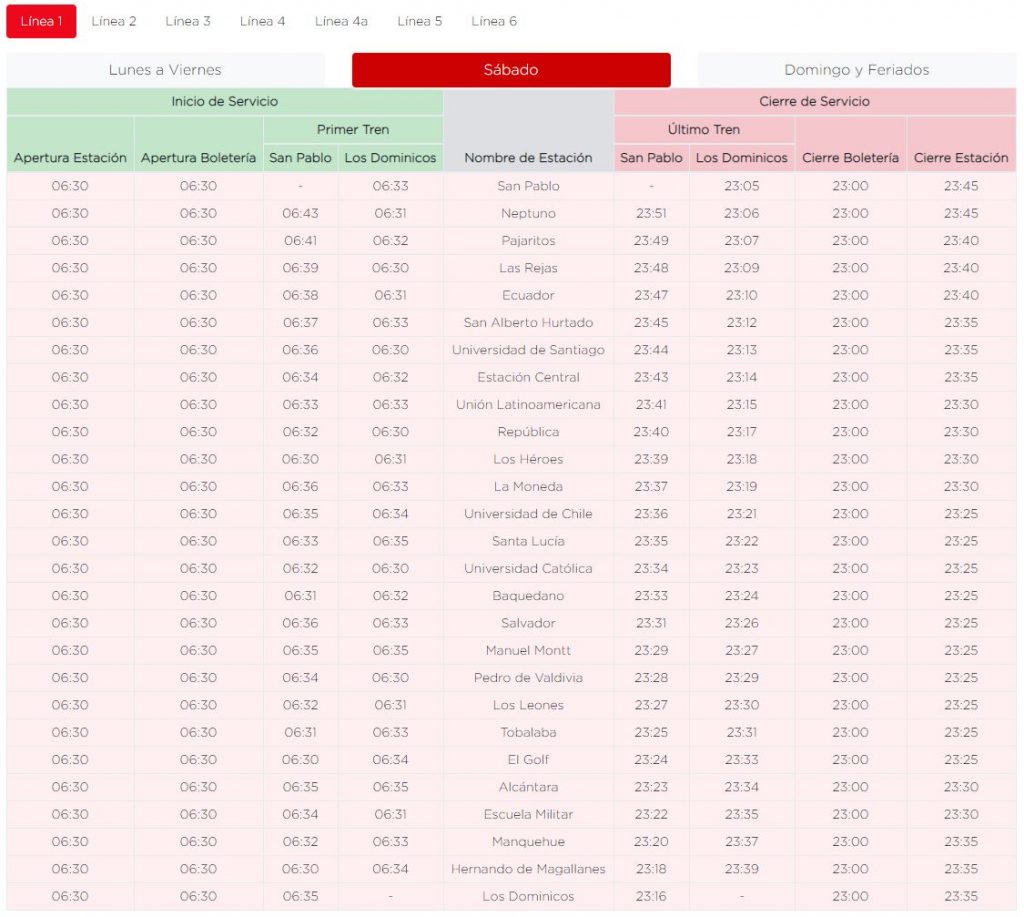Screen dimensions: 1024x917
Task: Select the San Pablo station name cell
Action: coord(528,186)
